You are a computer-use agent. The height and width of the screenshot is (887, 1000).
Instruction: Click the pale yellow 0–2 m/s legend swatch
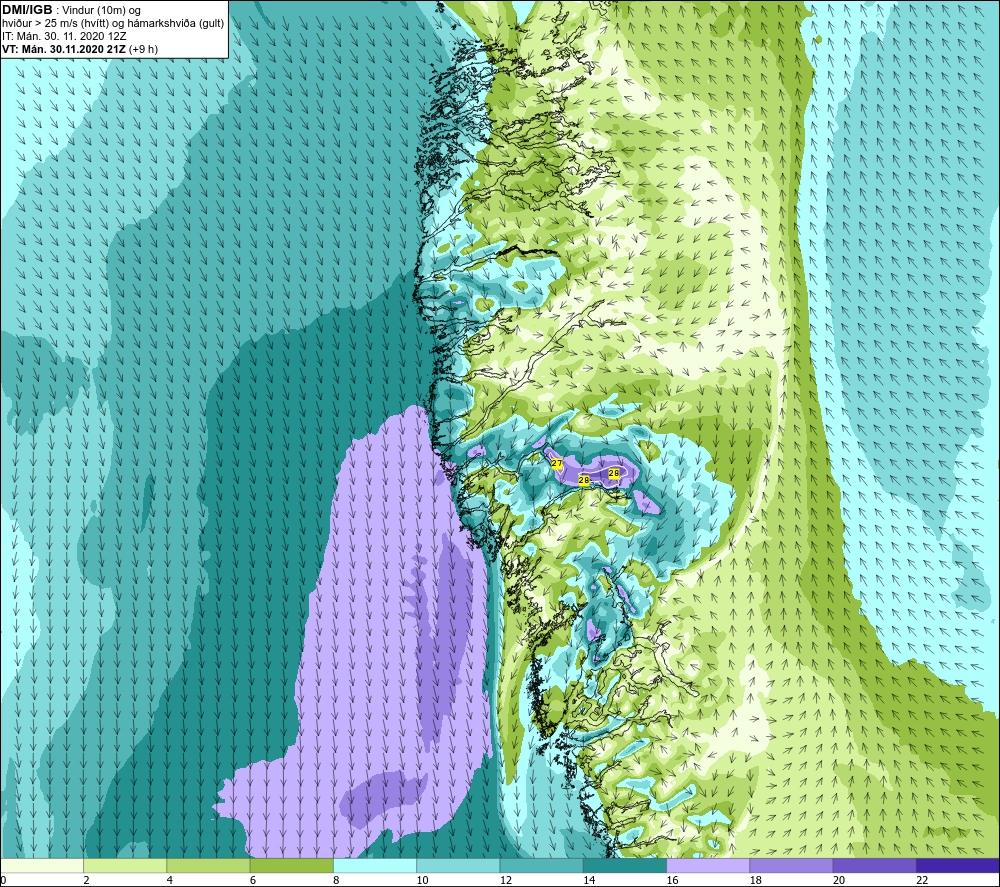41,865
